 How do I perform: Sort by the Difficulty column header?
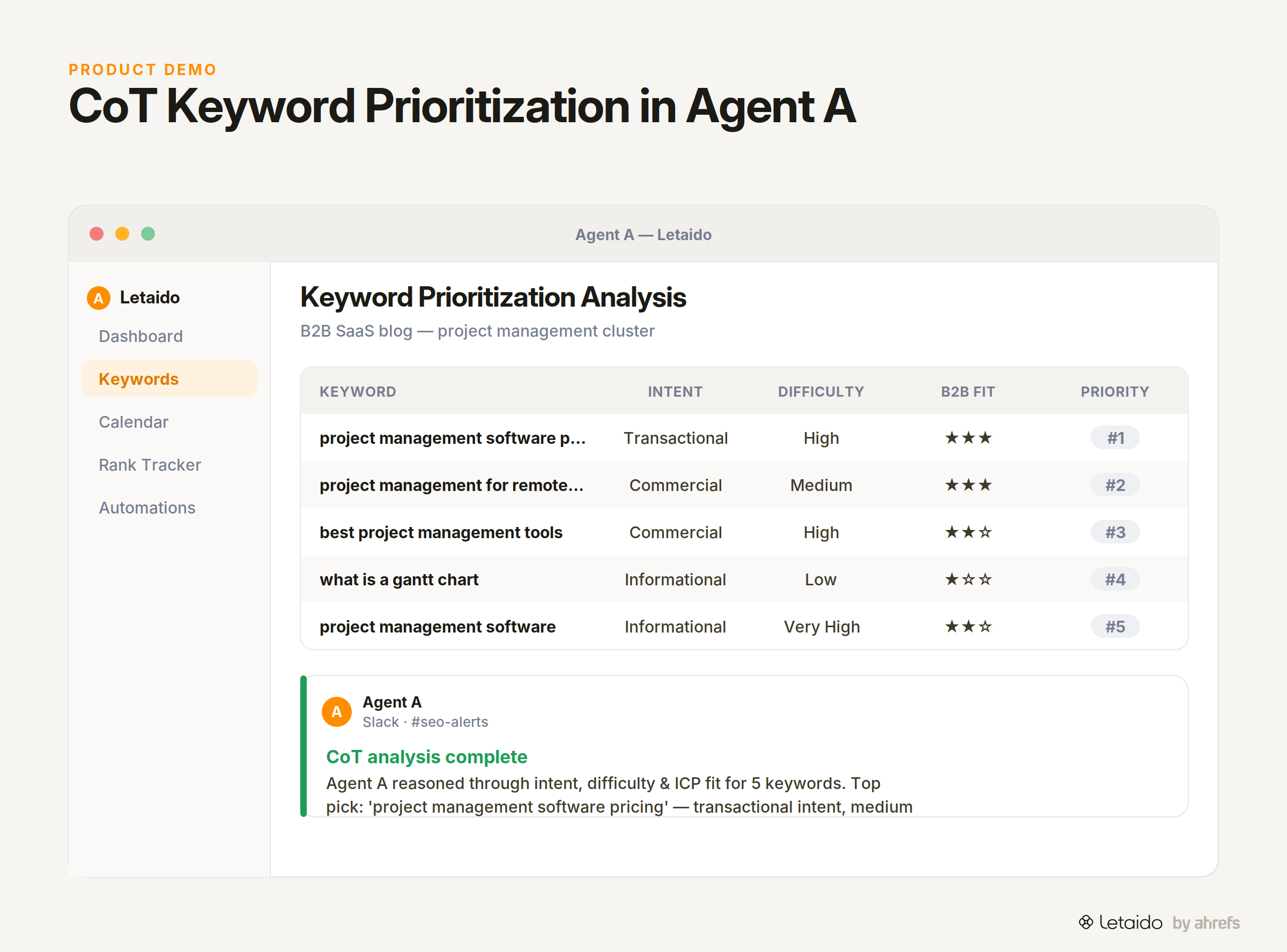(x=820, y=392)
